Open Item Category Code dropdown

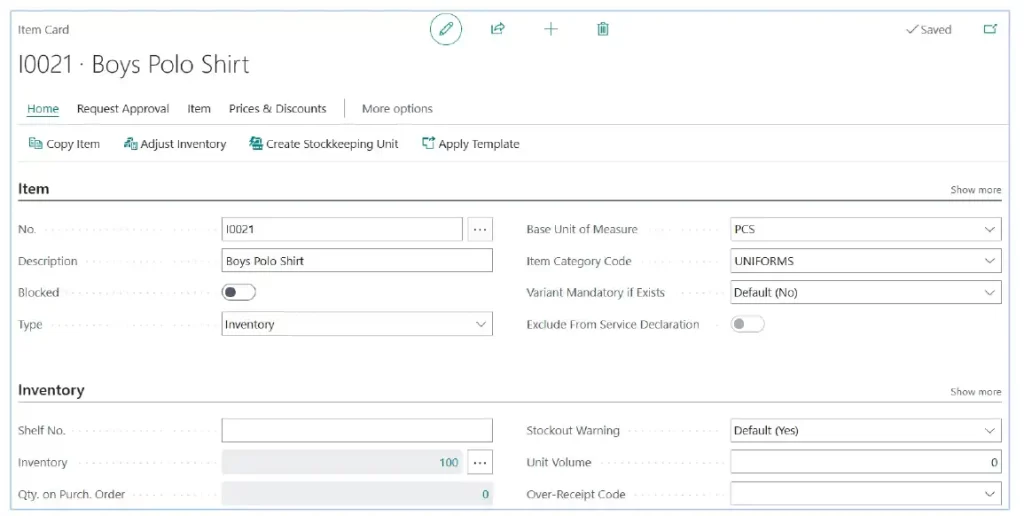[865, 261]
